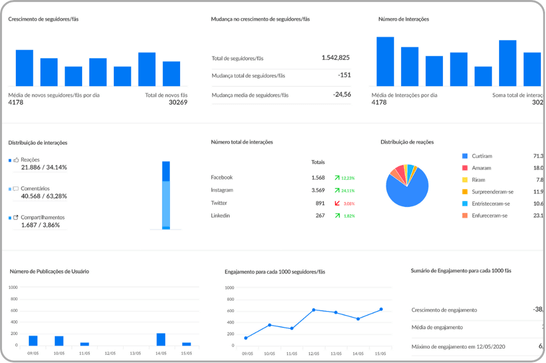Click the 12/05 peak point on engagement line
The height and width of the screenshot is (363, 546).
[x=314, y=310]
